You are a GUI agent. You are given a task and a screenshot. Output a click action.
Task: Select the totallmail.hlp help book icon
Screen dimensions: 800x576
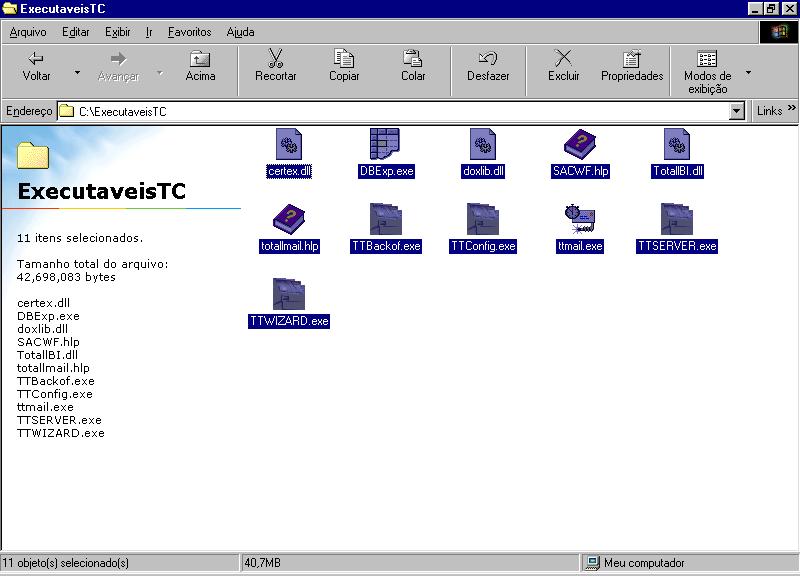tap(289, 219)
